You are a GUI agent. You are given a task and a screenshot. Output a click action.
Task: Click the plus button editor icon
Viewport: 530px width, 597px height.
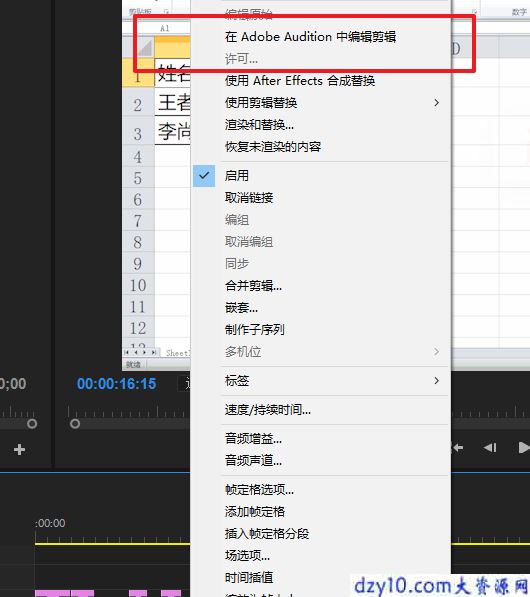[x=19, y=450]
